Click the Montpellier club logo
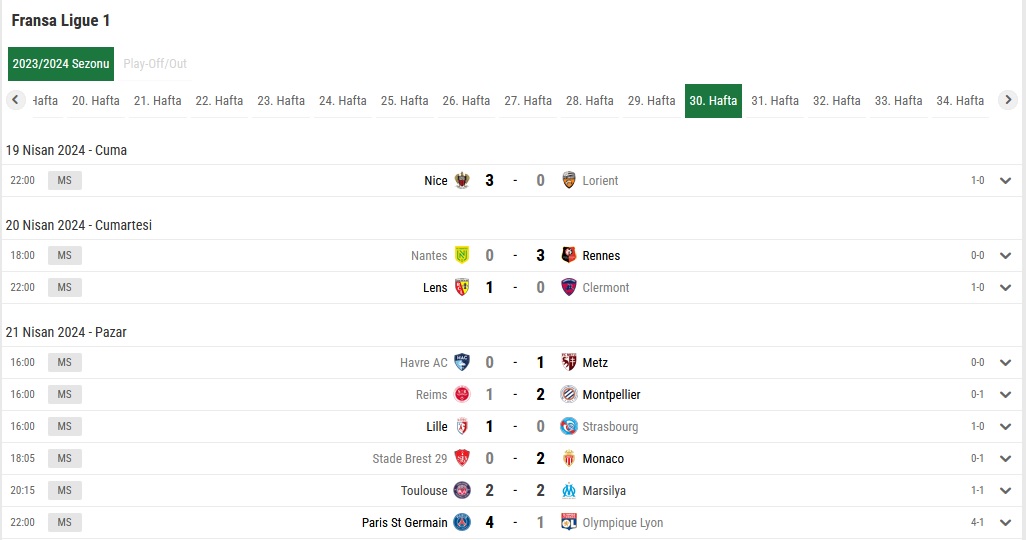Image resolution: width=1026 pixels, height=540 pixels. [569, 394]
